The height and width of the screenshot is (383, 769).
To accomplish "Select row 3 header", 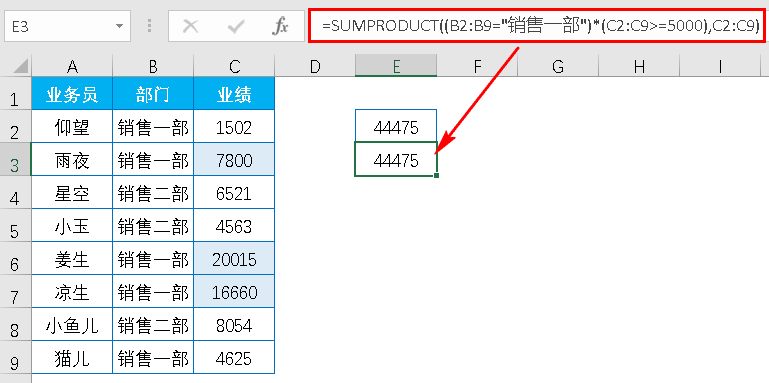I will coord(15,159).
